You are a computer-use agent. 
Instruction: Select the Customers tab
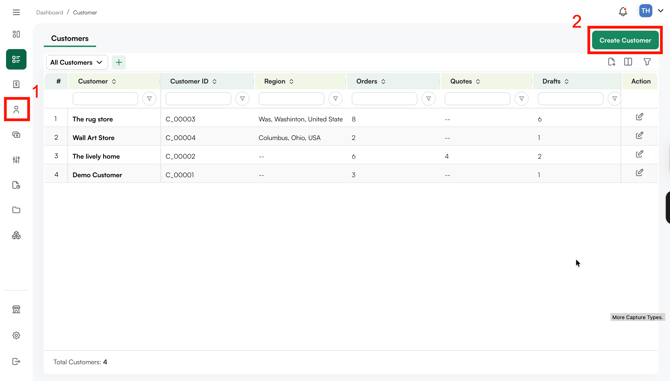pyautogui.click(x=70, y=38)
